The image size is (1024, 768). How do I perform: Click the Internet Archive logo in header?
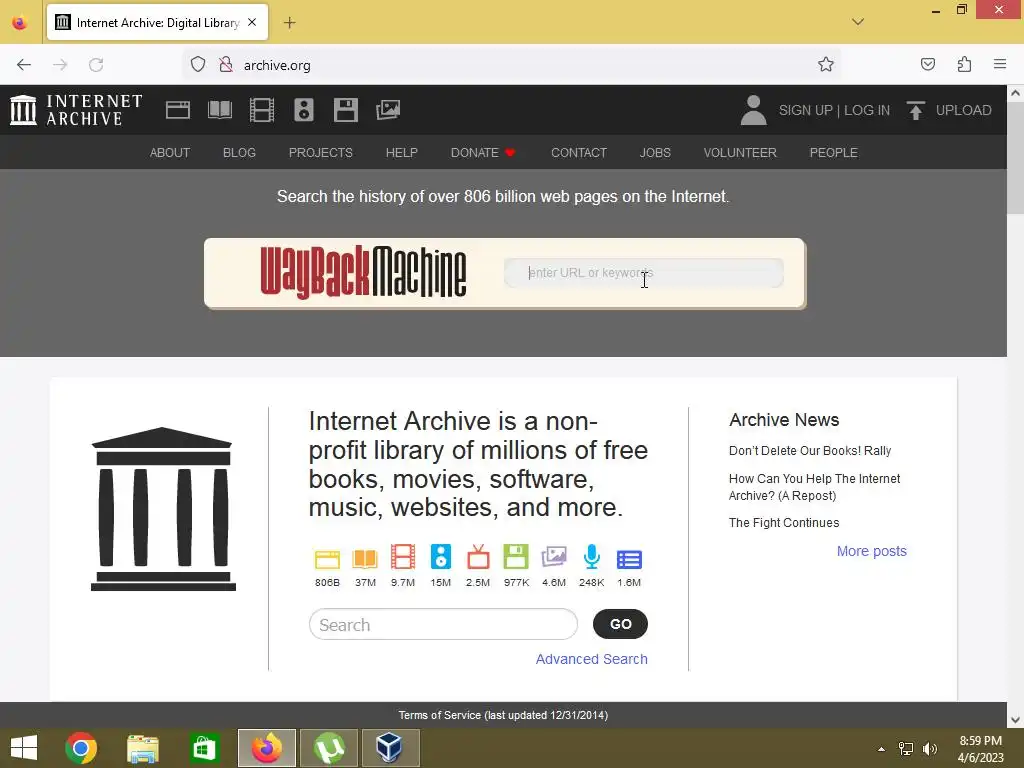[x=76, y=110]
